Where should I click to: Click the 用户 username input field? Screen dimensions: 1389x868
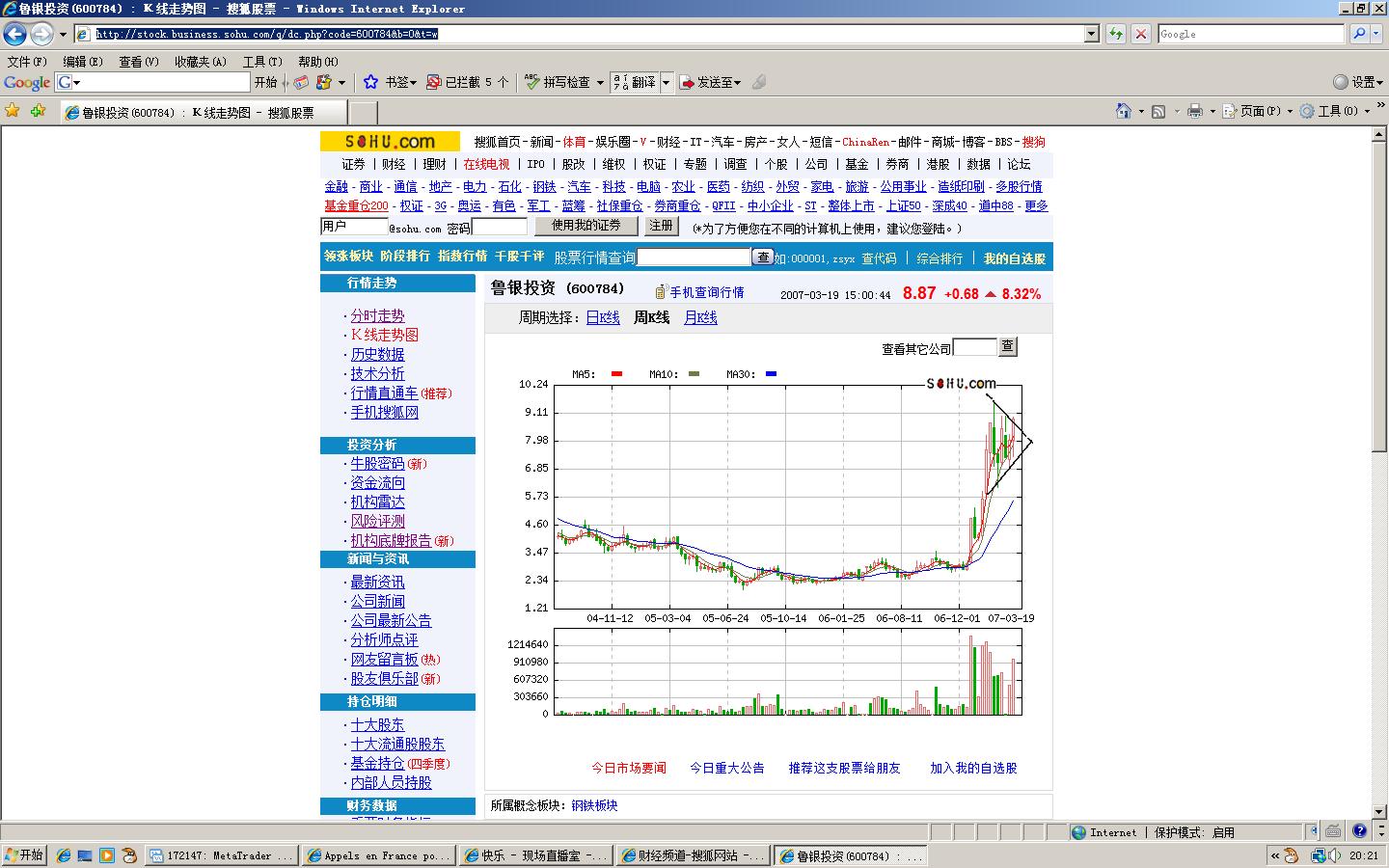click(x=354, y=227)
